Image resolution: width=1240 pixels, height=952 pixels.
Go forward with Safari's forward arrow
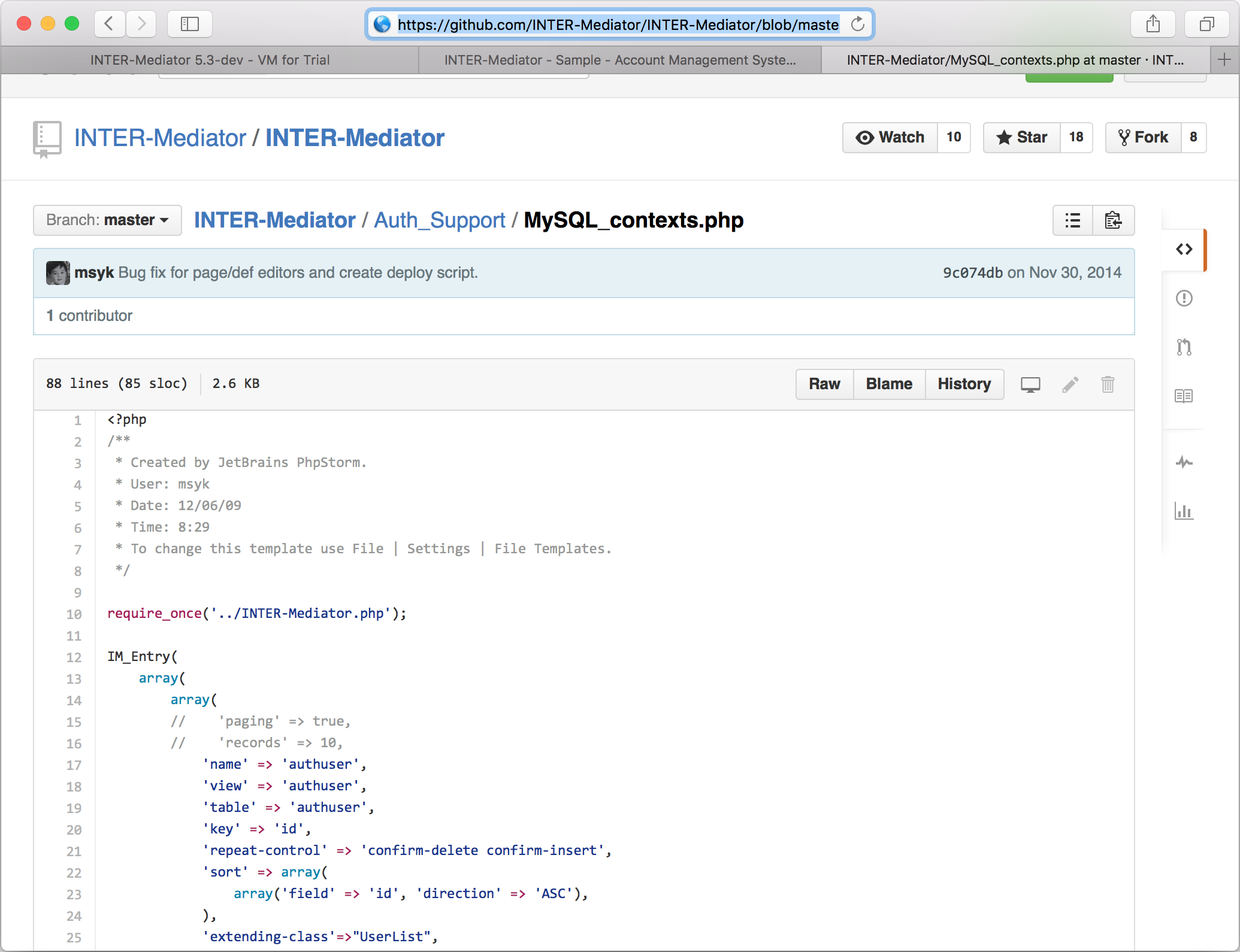pyautogui.click(x=141, y=24)
